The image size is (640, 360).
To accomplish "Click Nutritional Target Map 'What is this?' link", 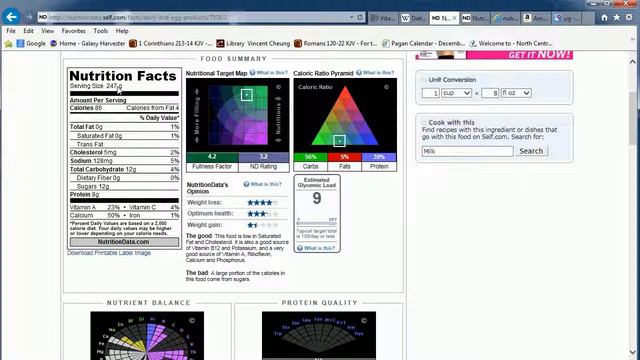I will (269, 73).
